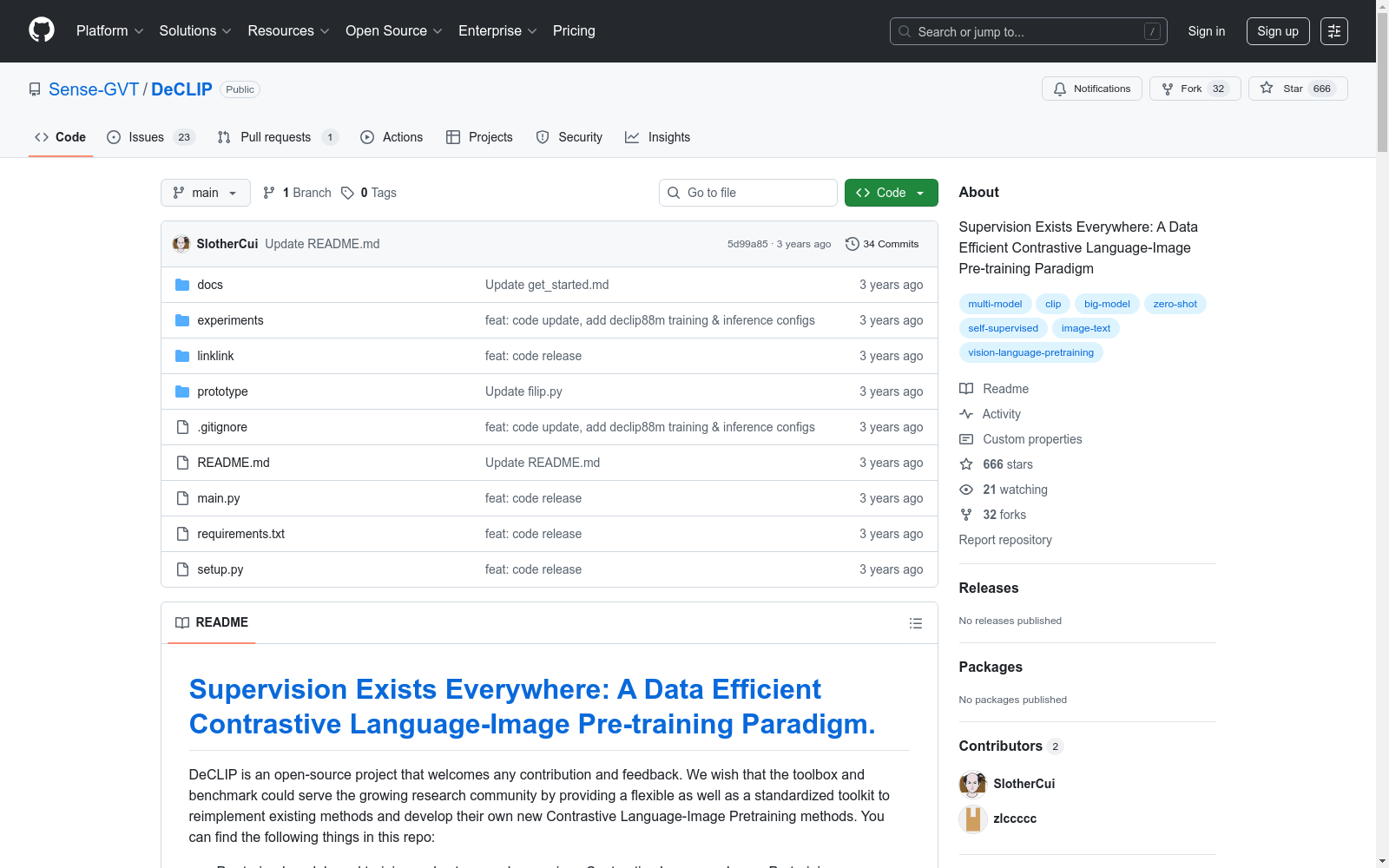Click the commits history clock icon
The image size is (1389, 868).
click(x=852, y=244)
